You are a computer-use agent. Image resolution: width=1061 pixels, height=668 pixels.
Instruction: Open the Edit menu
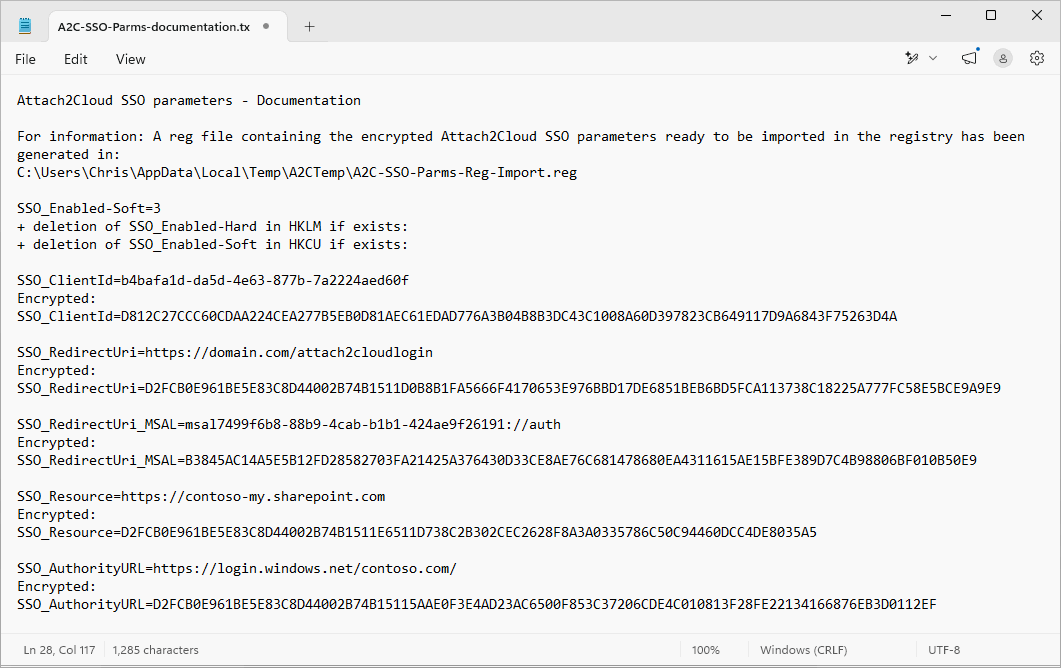pyautogui.click(x=75, y=59)
